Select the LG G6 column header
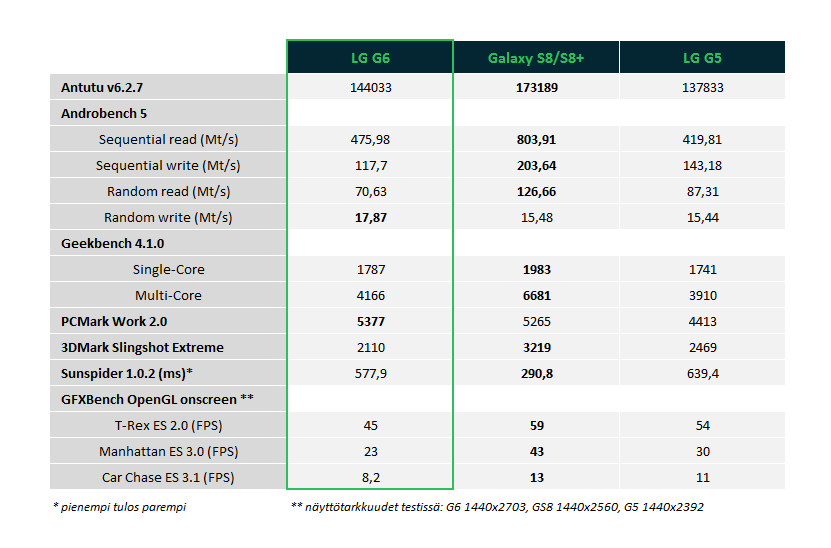831x548 pixels. point(370,57)
